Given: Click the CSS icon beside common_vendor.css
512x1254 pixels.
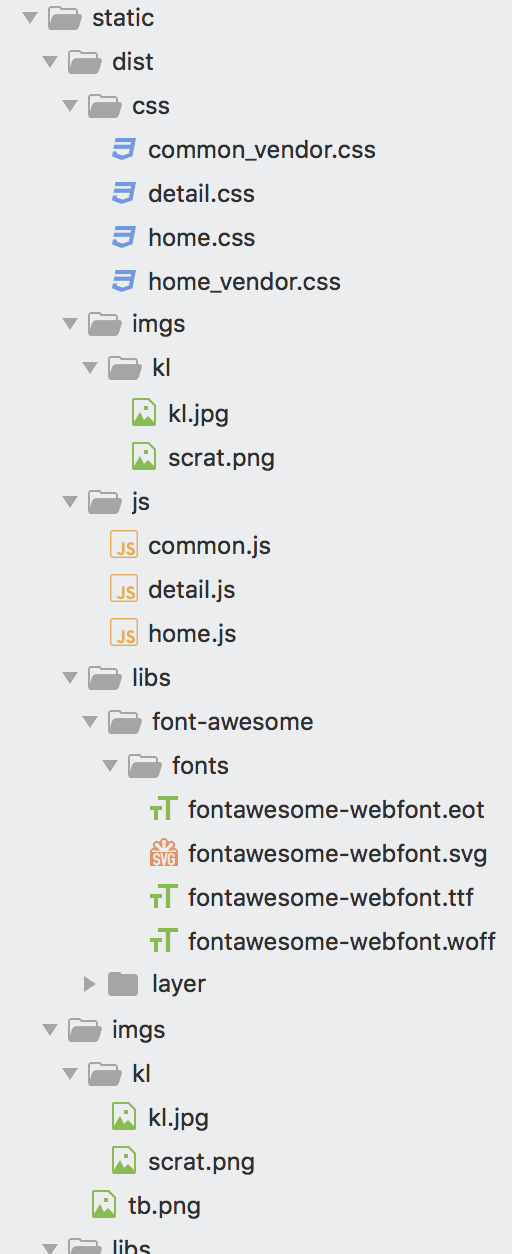Looking at the screenshot, I should coord(123,150).
